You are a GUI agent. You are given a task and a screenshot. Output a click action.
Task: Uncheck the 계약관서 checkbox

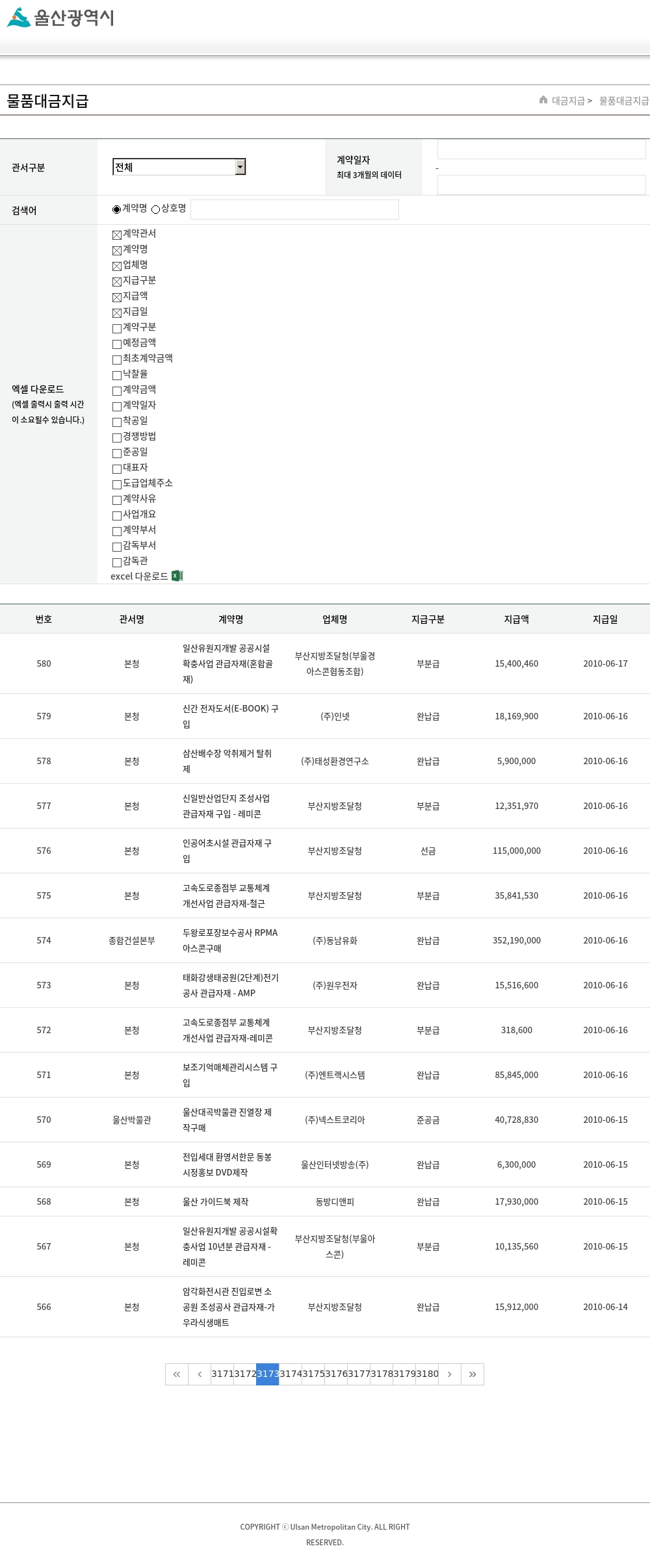117,235
